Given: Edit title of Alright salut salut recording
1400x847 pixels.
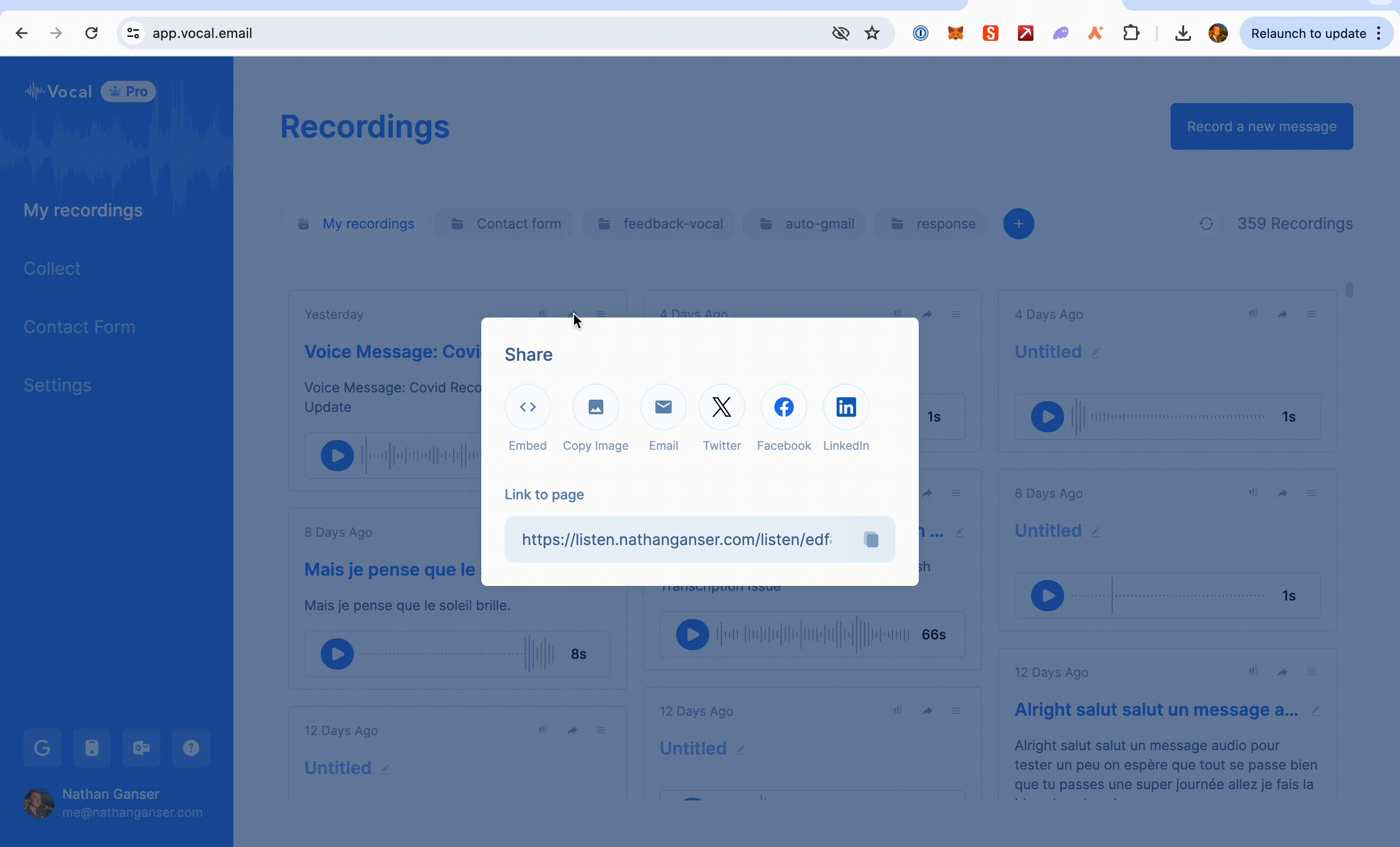Looking at the screenshot, I should 1315,711.
